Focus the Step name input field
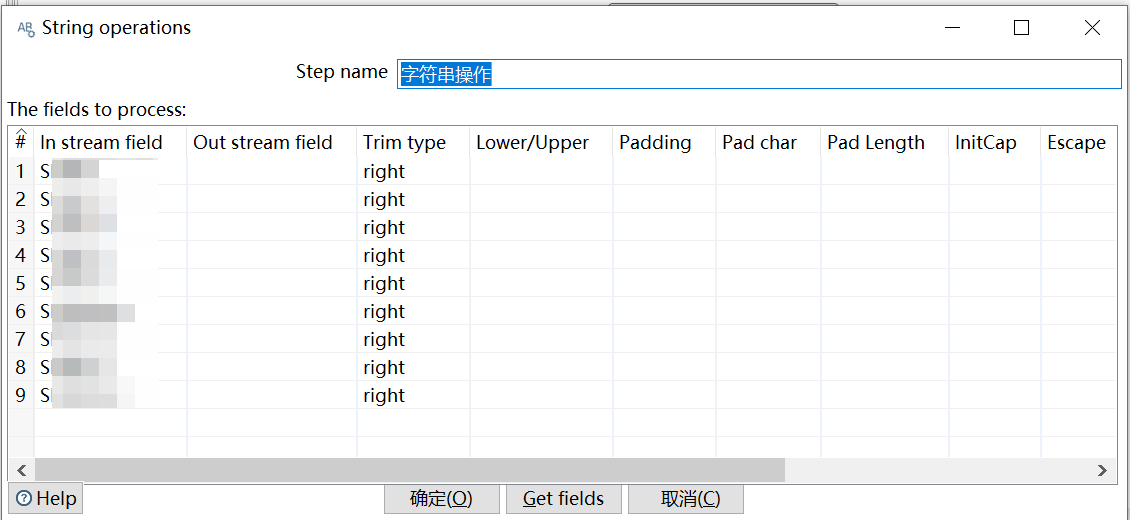 [x=759, y=73]
